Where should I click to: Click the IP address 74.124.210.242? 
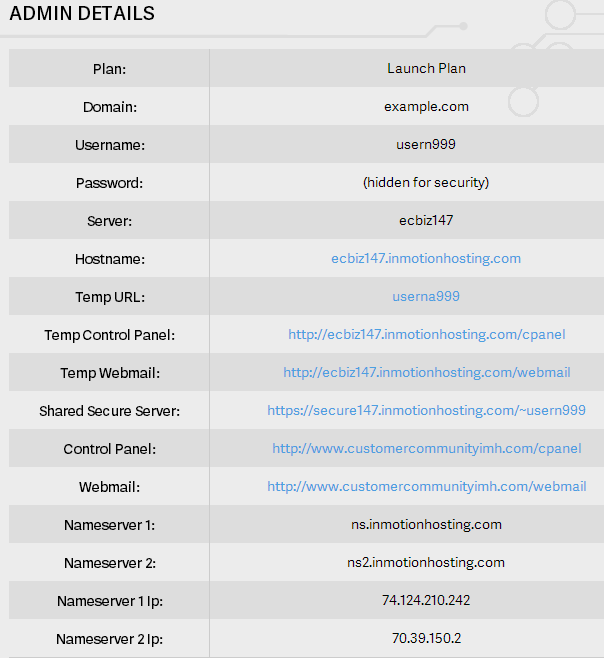(426, 600)
